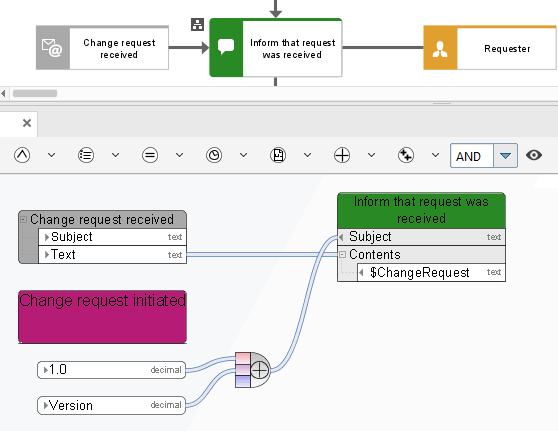558x431 pixels.
Task: Close the data flow tab
Action: tap(27, 123)
